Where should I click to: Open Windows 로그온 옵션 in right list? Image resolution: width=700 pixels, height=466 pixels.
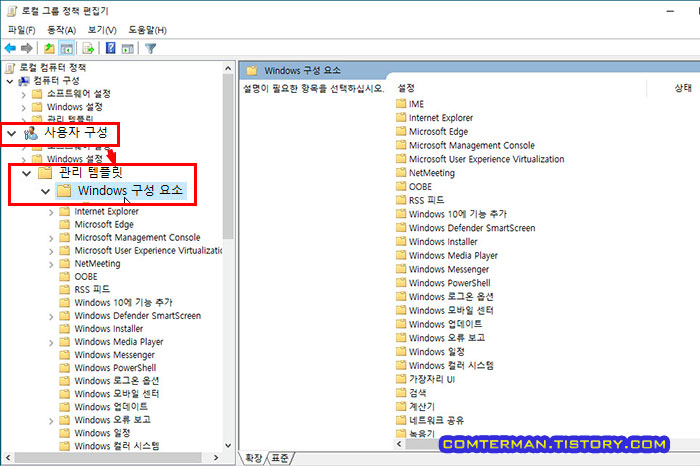pyautogui.click(x=451, y=297)
